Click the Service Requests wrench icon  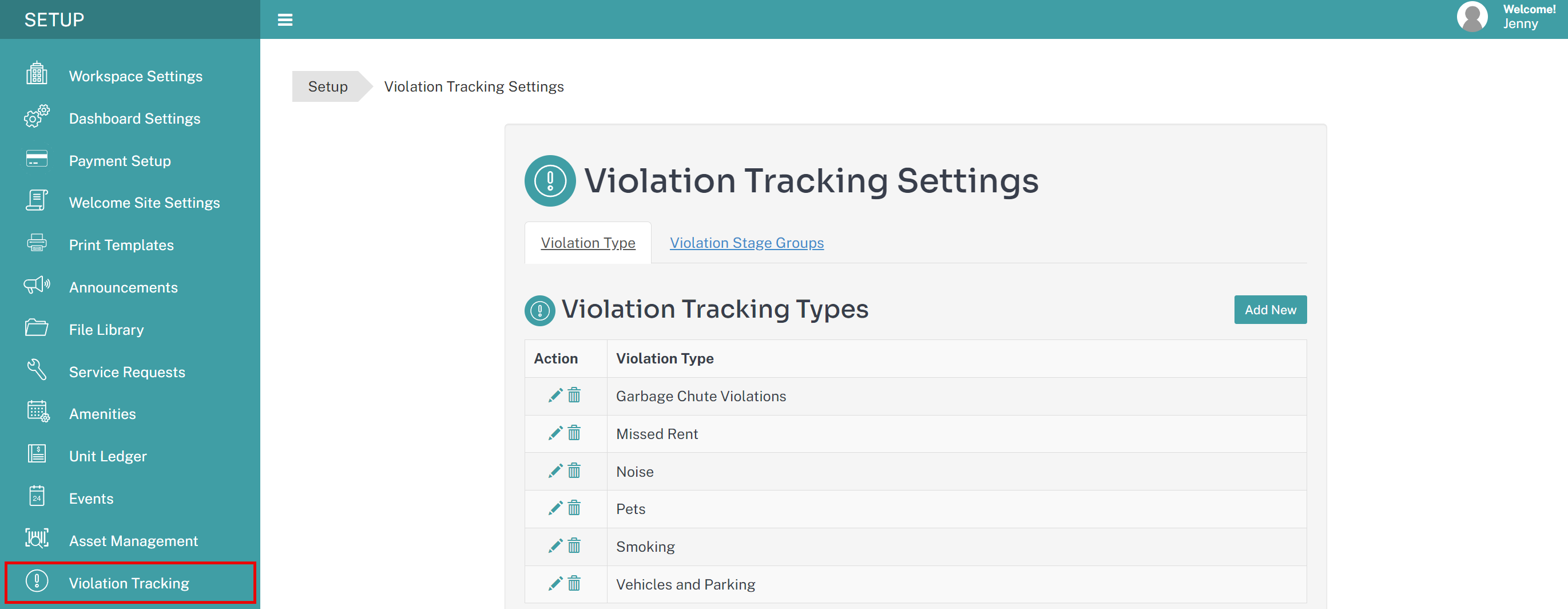(37, 370)
